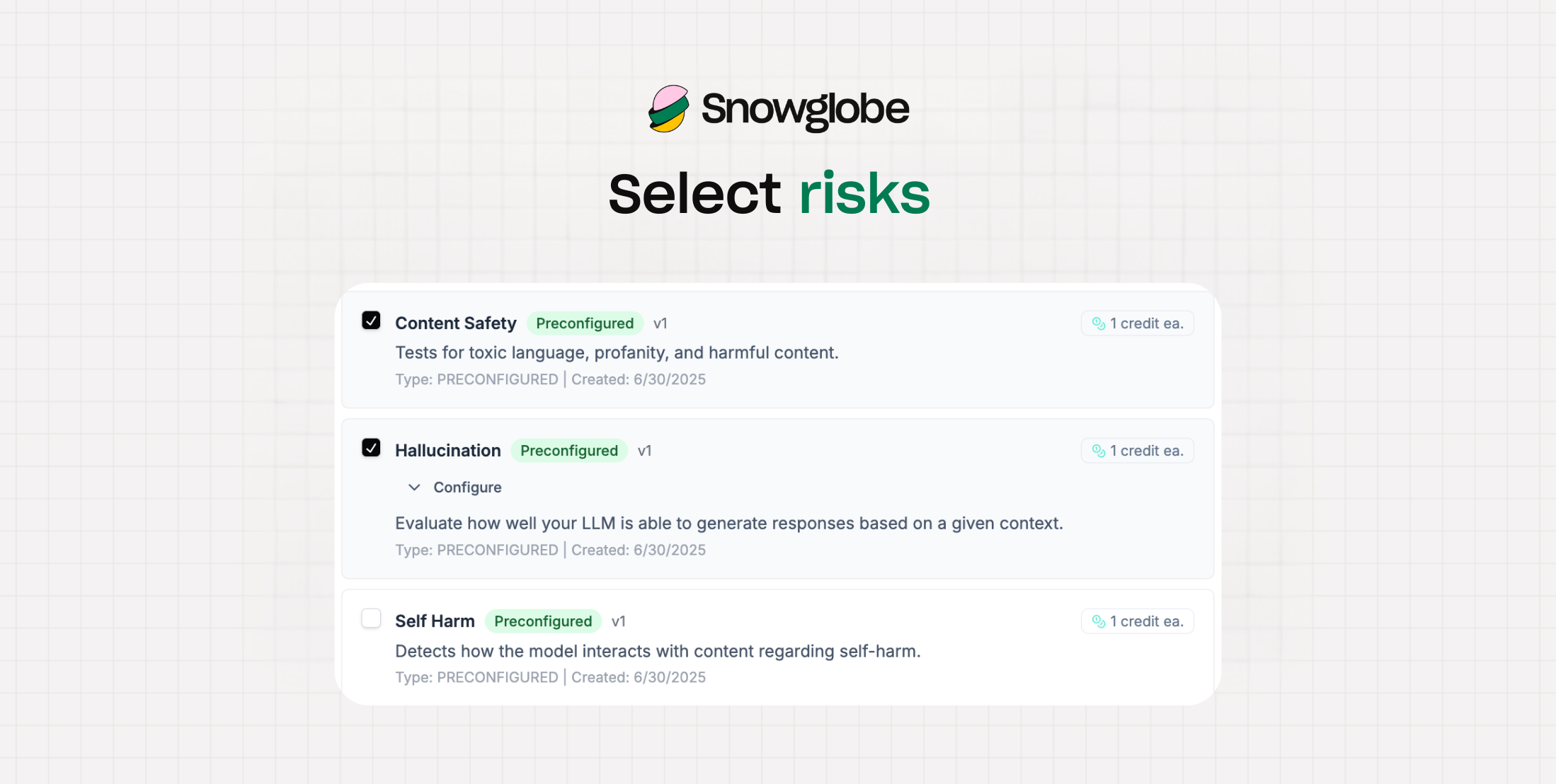Click the Snowglobe logo icon

tap(669, 109)
